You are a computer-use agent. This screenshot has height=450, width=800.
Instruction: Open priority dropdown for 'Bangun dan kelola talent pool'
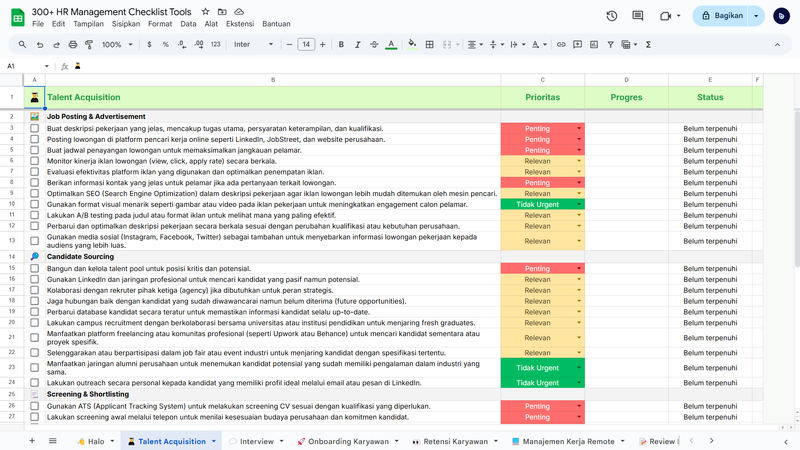pos(579,268)
